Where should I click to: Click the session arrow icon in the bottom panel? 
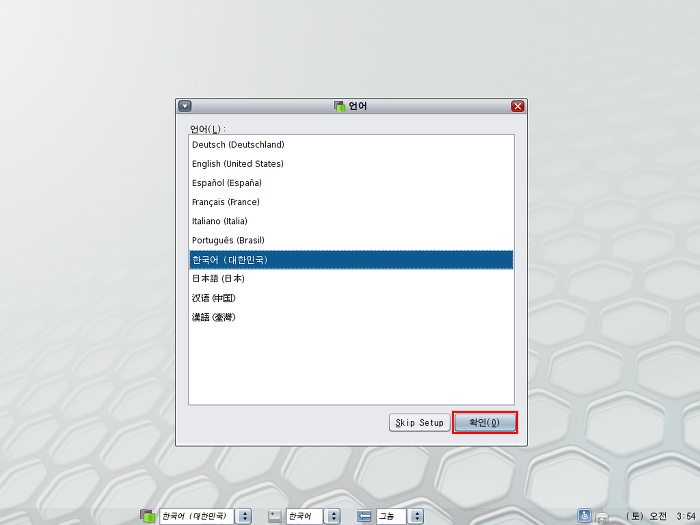(364, 517)
